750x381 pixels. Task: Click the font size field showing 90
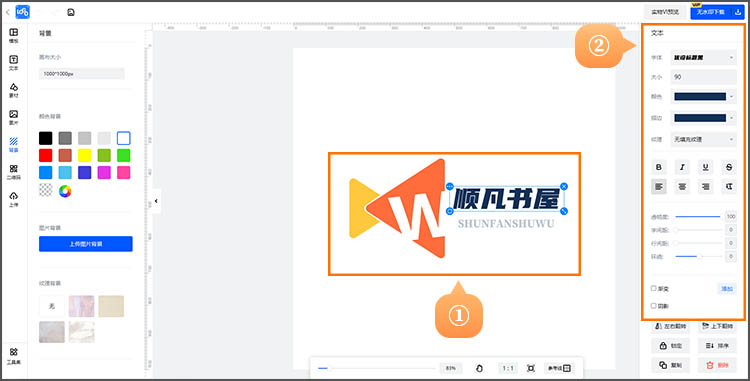click(x=703, y=77)
